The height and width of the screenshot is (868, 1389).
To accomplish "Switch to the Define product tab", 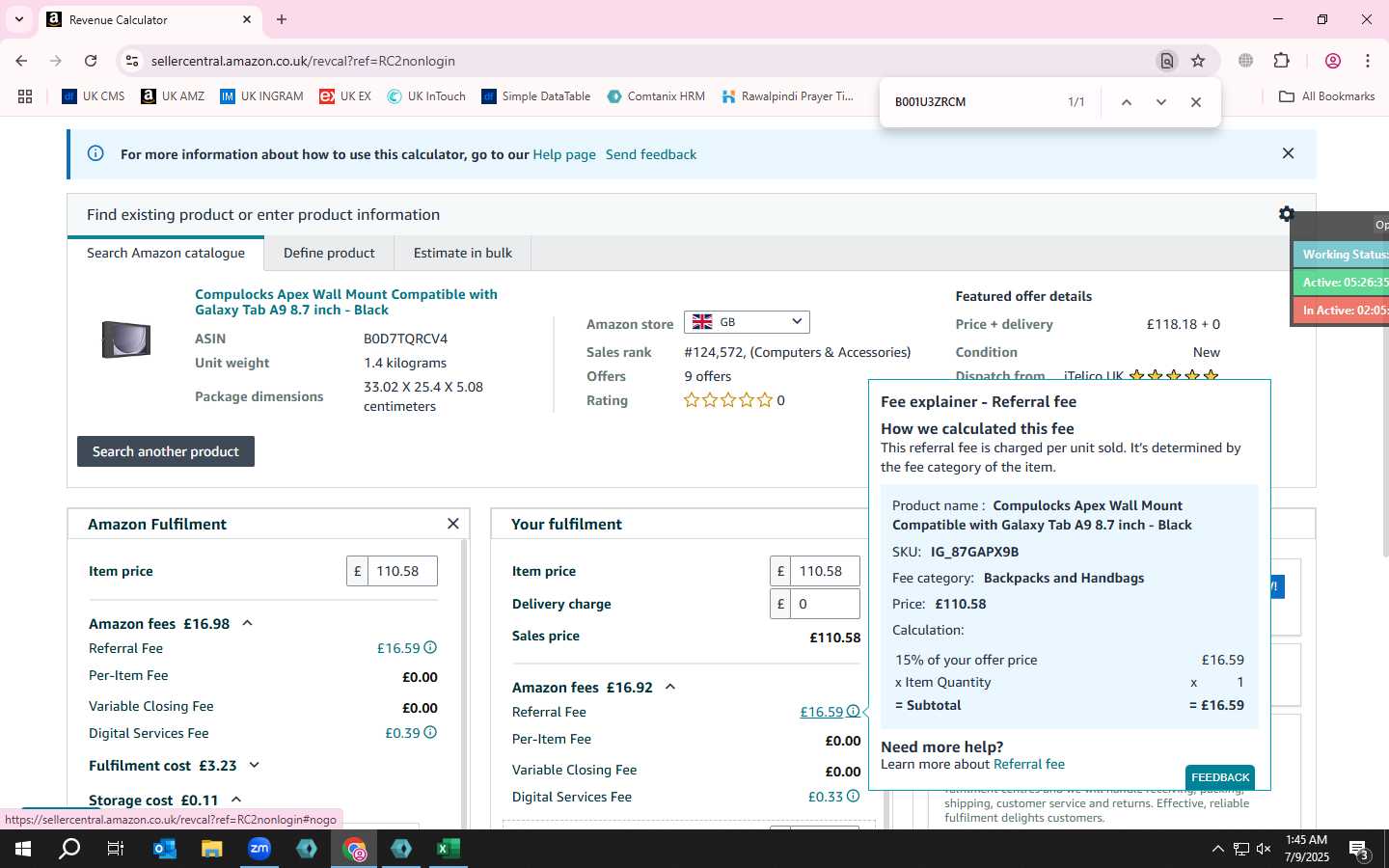I will click(x=329, y=253).
